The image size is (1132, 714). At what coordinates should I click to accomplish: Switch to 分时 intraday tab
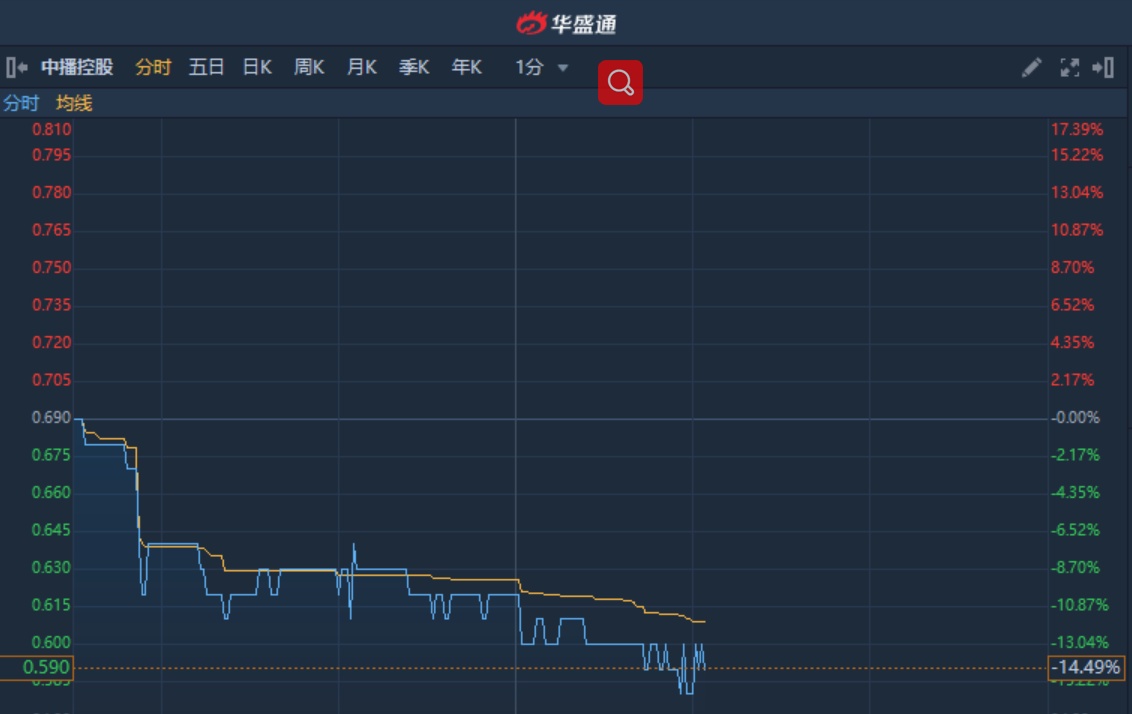pos(153,68)
